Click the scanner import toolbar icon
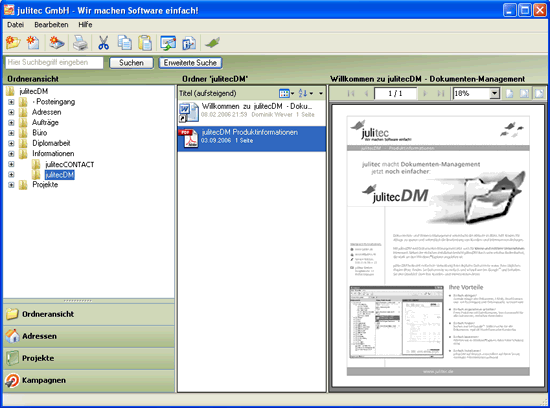This screenshot has width=550, height=408. click(56, 43)
